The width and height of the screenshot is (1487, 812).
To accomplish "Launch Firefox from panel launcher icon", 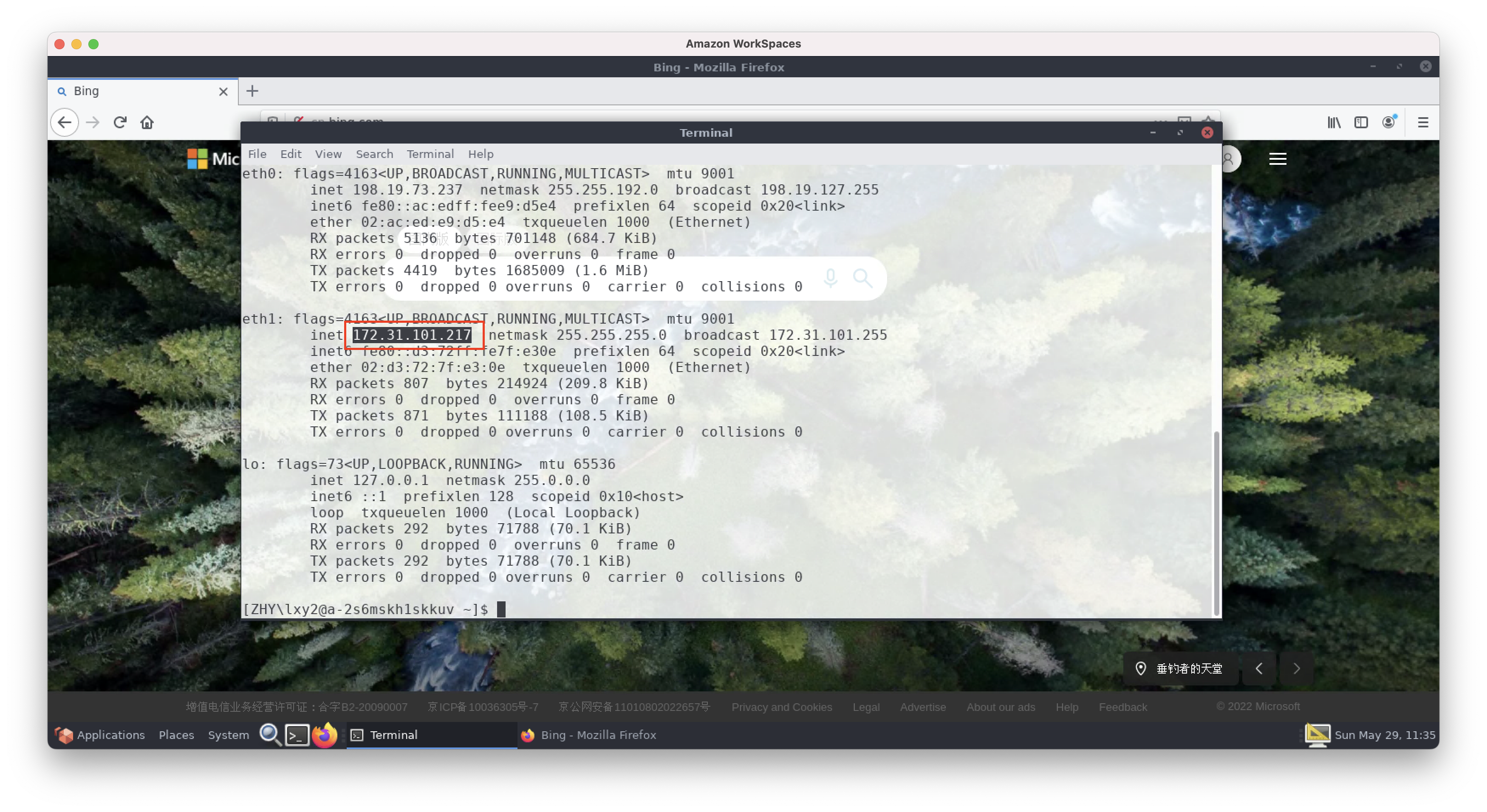I will (x=325, y=735).
